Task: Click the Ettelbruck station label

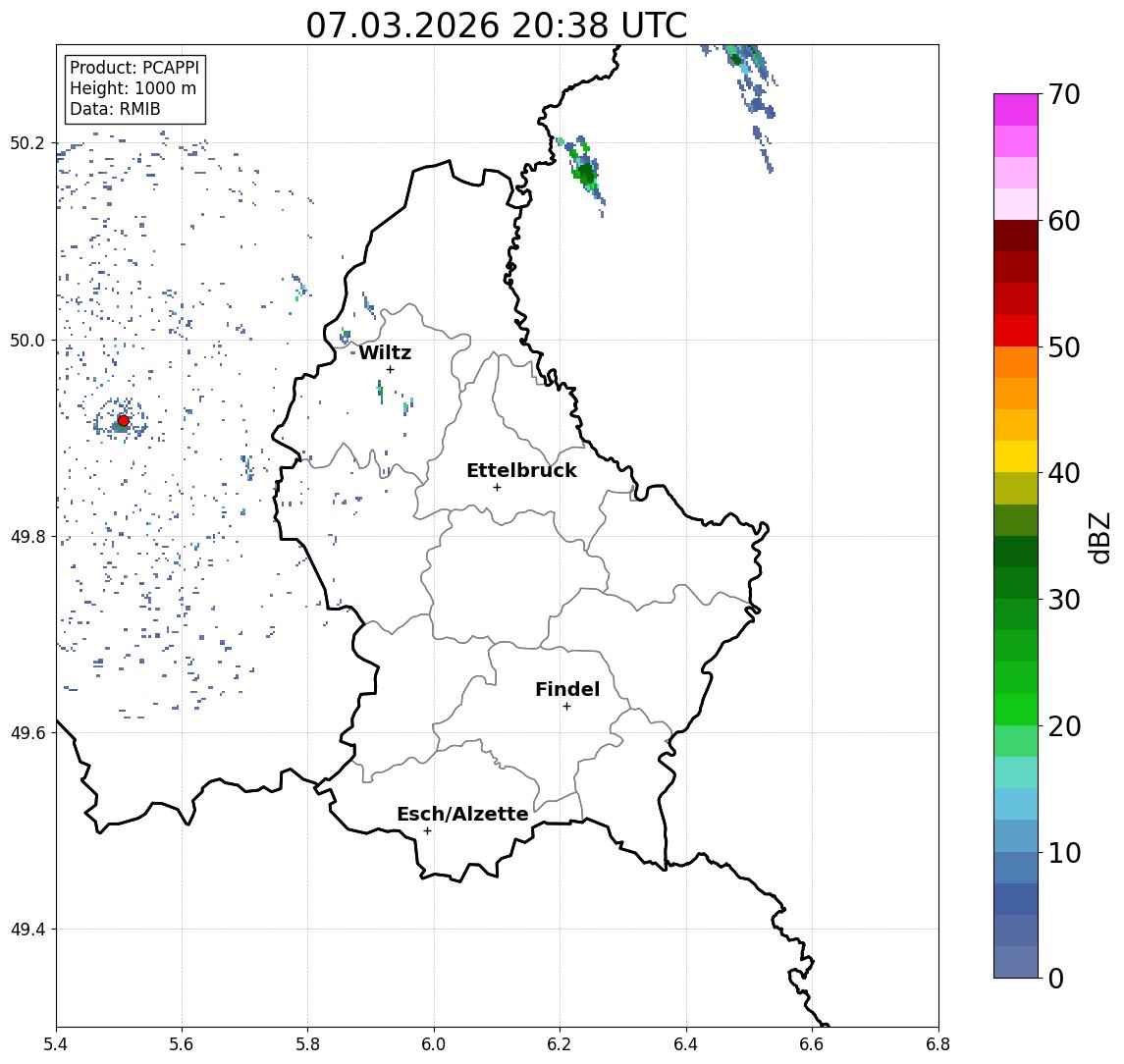Action: [521, 470]
